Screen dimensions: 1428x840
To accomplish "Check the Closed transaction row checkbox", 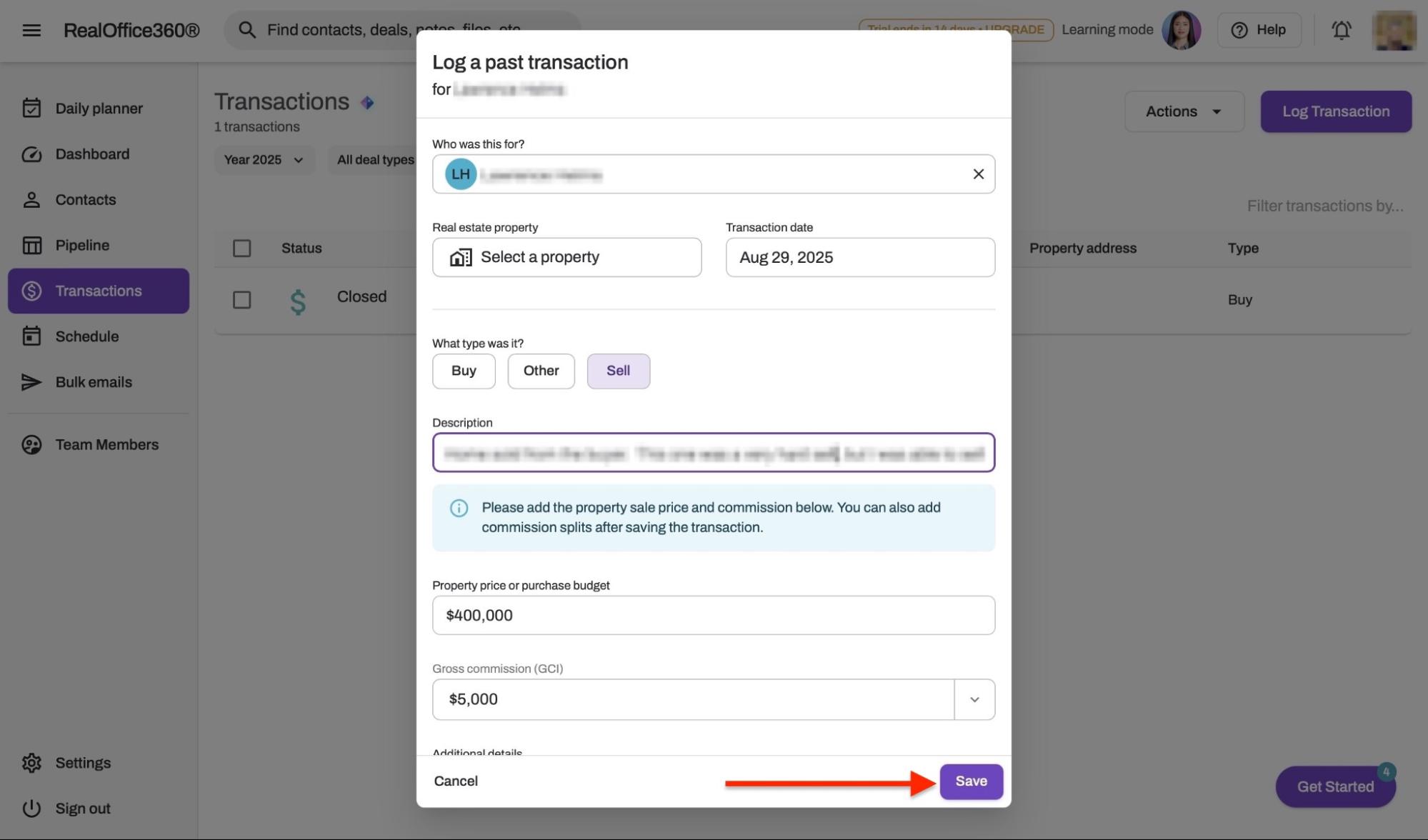I will pos(242,300).
